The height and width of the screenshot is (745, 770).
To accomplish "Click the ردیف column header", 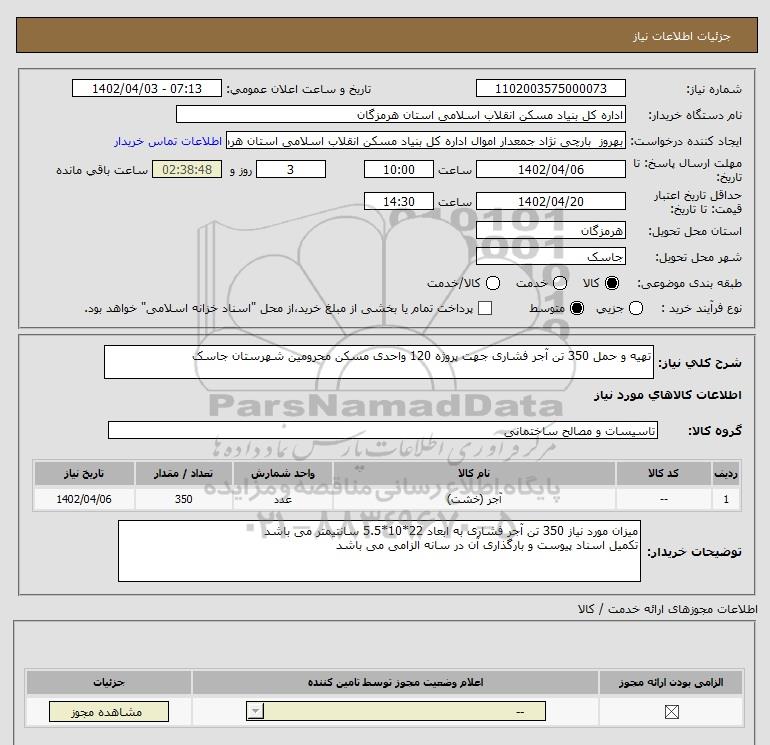I will 726,473.
